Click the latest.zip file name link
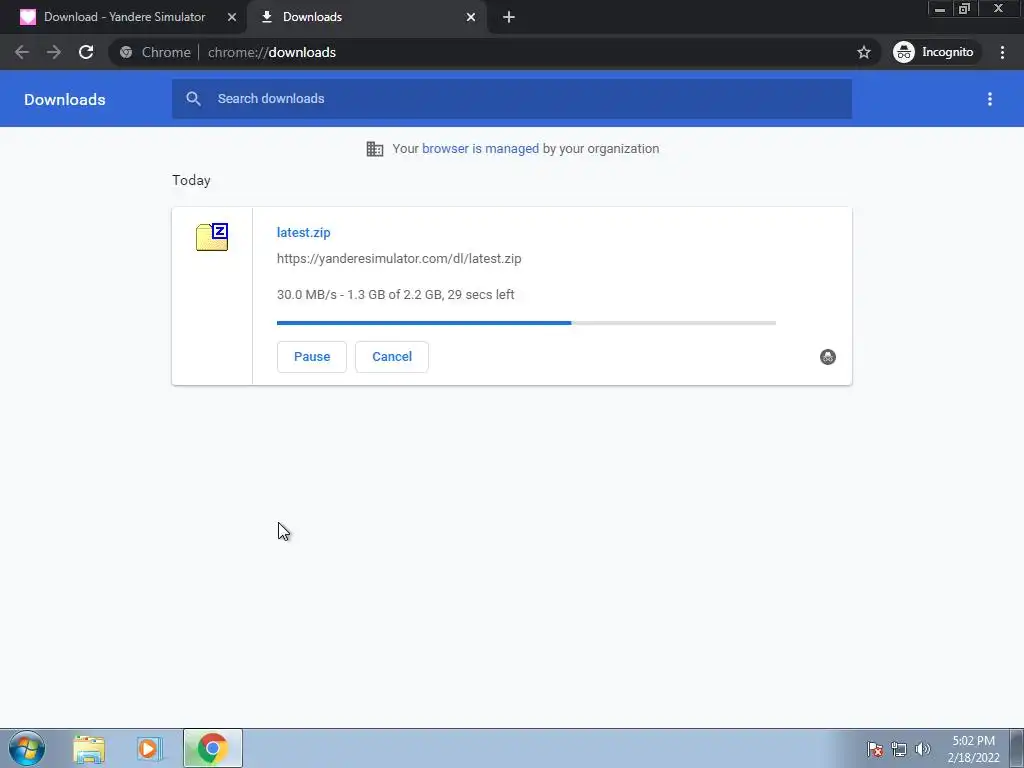The image size is (1024, 768). coord(304,232)
